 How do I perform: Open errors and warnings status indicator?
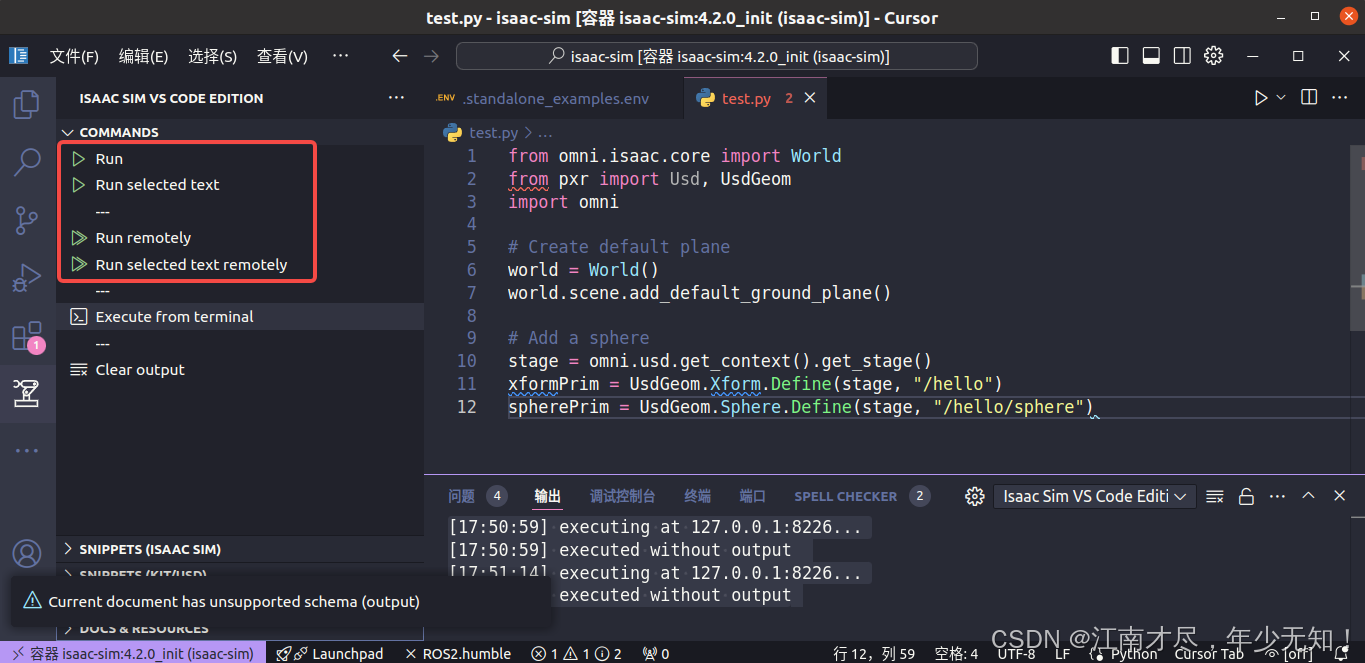(576, 653)
